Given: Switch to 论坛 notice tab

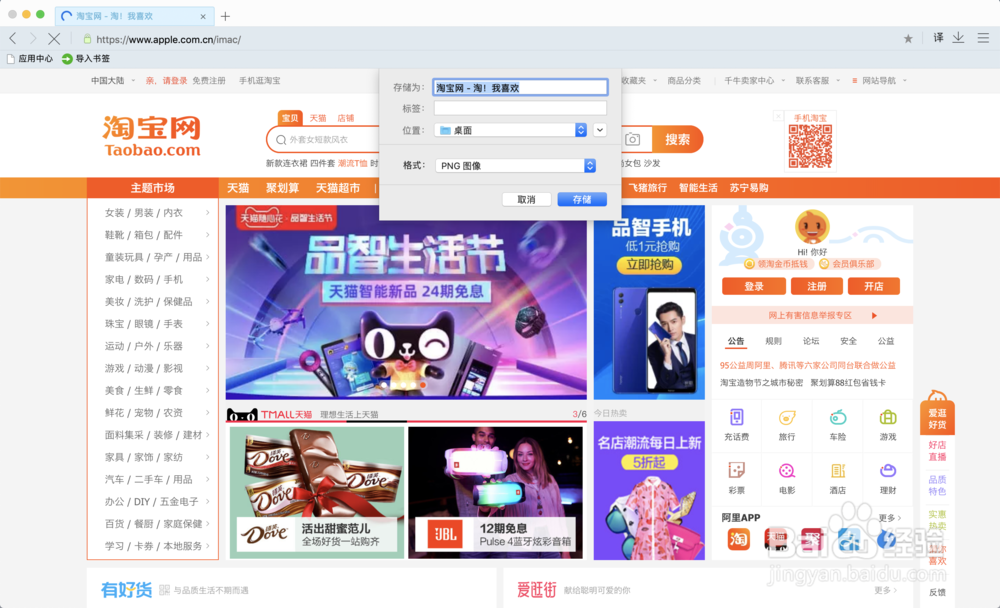Looking at the screenshot, I should click(x=811, y=341).
